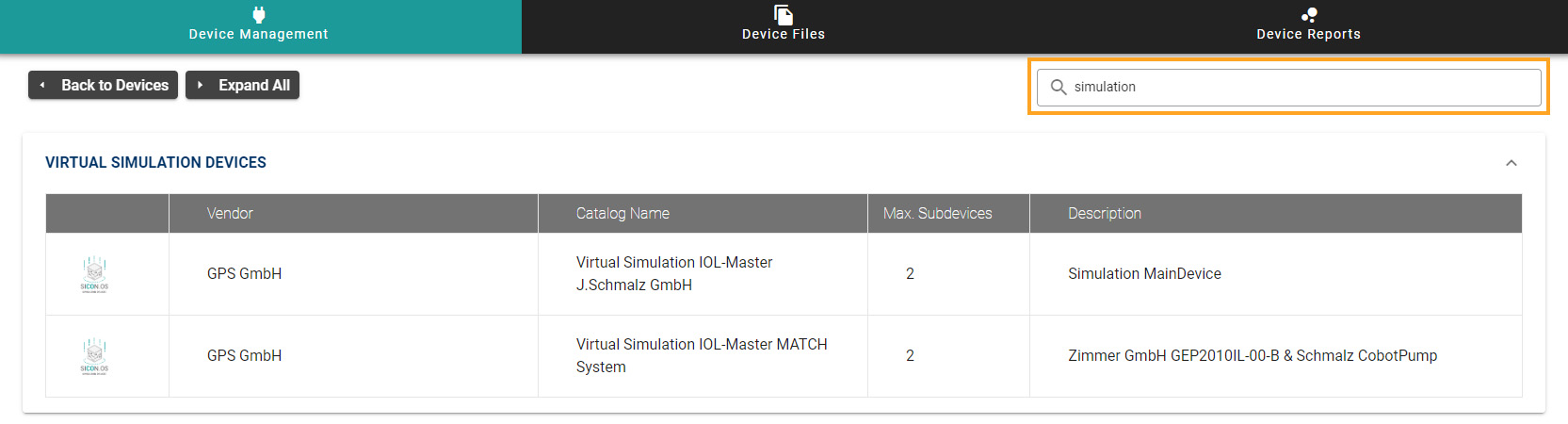
Task: Click the Catalog Name column header
Action: pyautogui.click(x=622, y=214)
